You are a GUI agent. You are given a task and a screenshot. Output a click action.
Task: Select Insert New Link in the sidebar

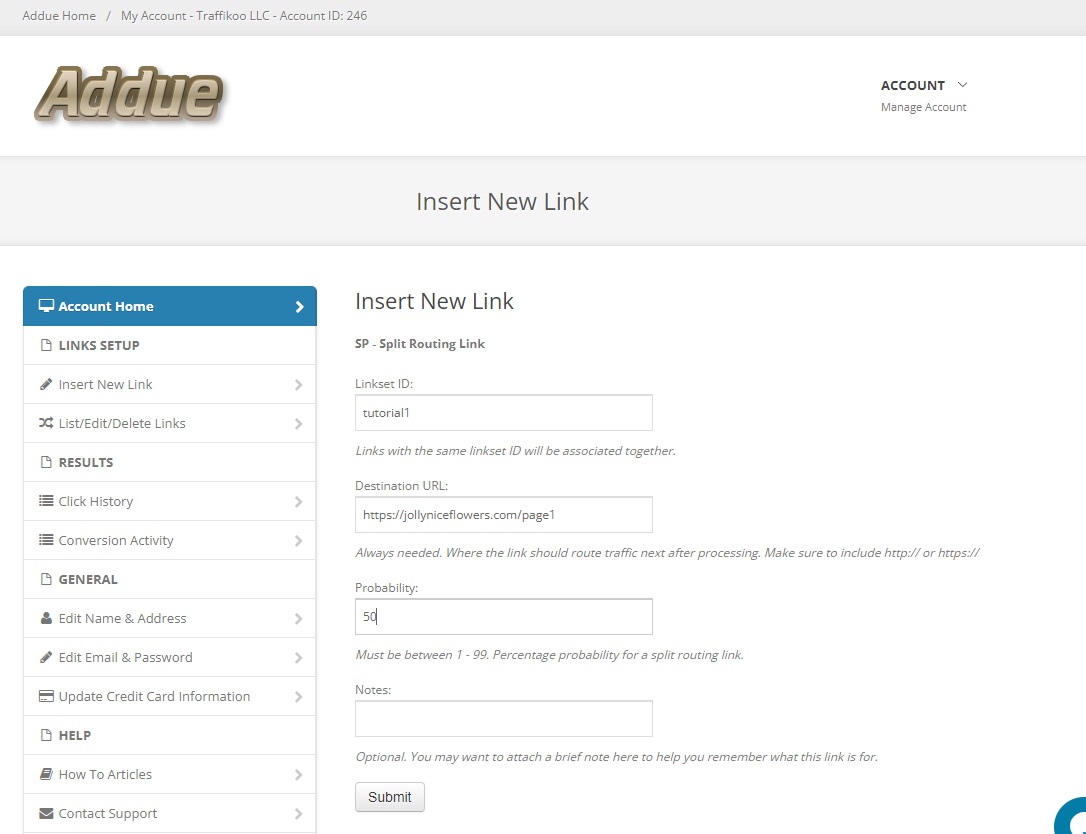170,384
